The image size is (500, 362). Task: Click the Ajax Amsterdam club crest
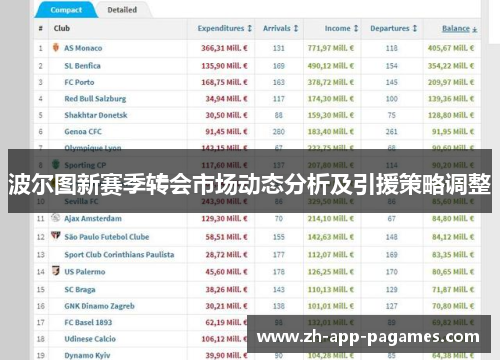(x=55, y=218)
